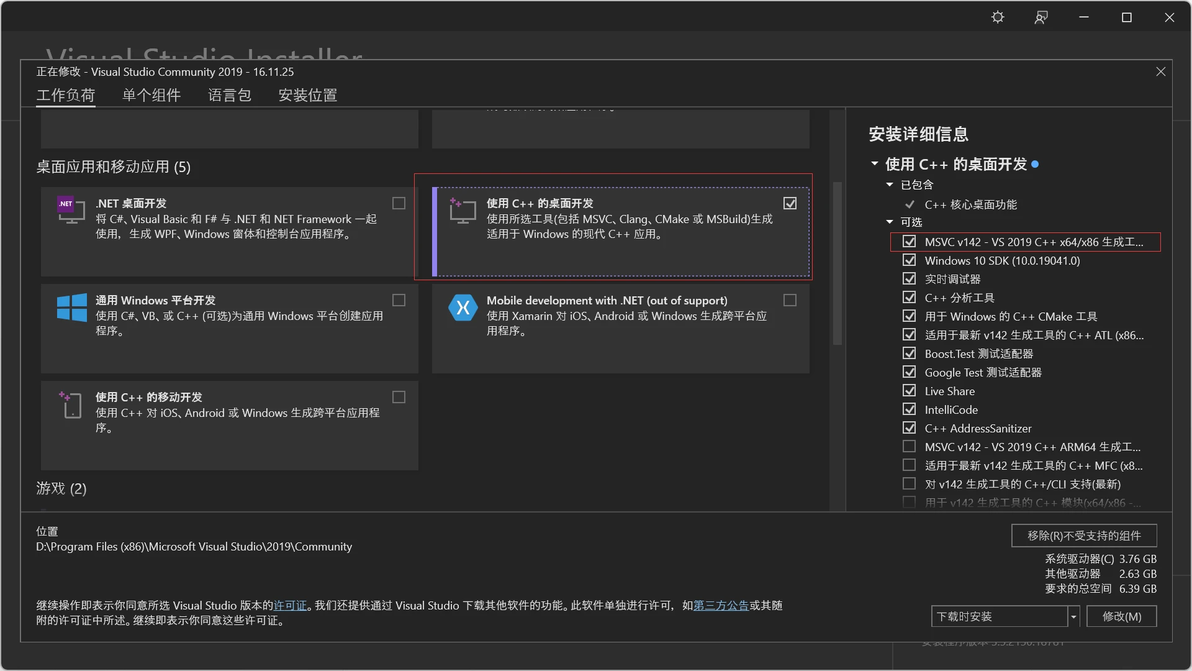Maximize the Visual Studio Installer window
Screen dimensions: 1192x671
tap(1127, 17)
